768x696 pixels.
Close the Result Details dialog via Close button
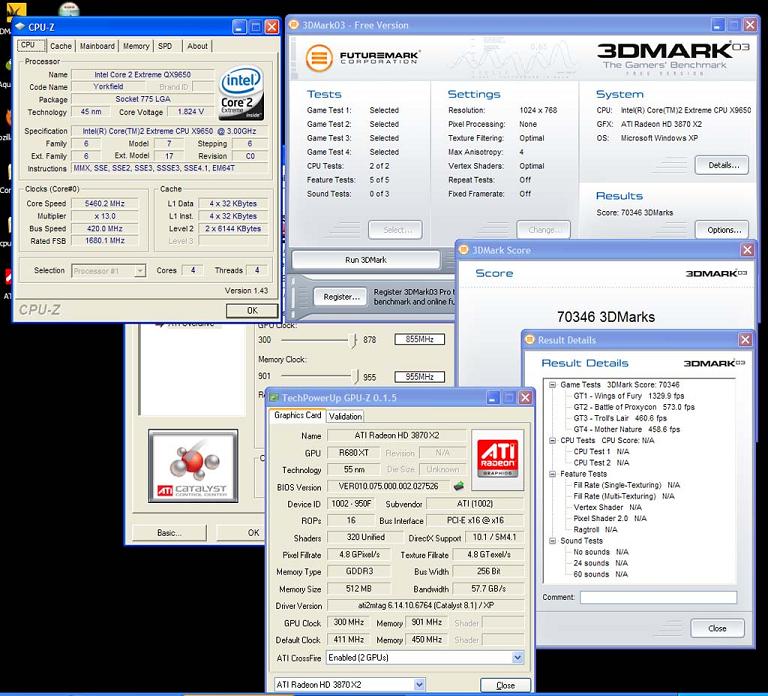(717, 628)
